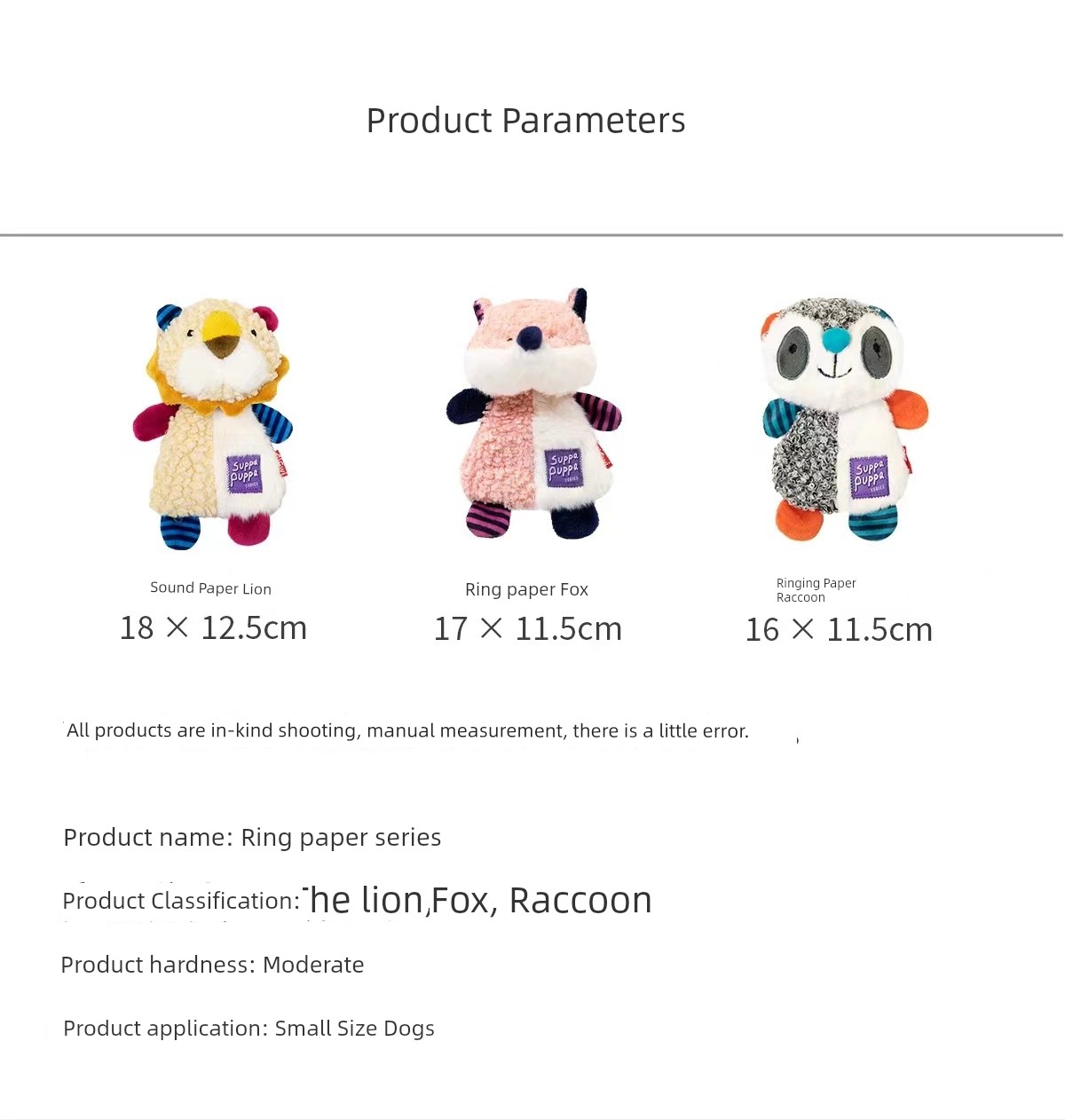The height and width of the screenshot is (1120, 1065).
Task: Click the raccoon plush toy image
Action: 843,419
